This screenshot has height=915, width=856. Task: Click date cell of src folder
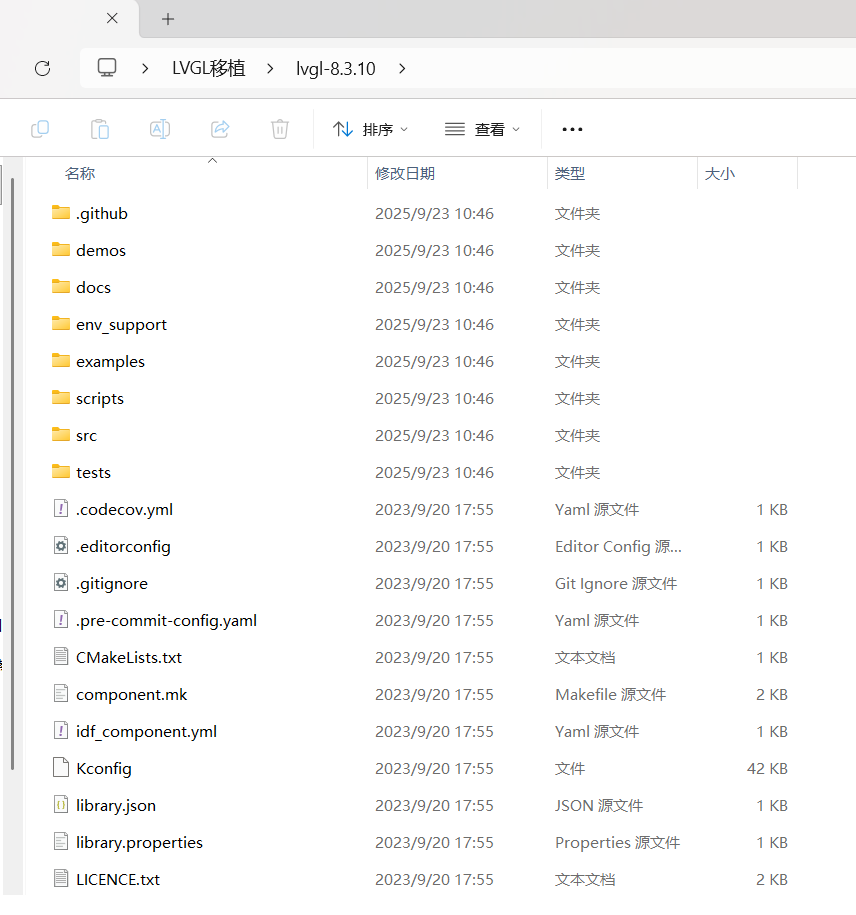click(434, 435)
